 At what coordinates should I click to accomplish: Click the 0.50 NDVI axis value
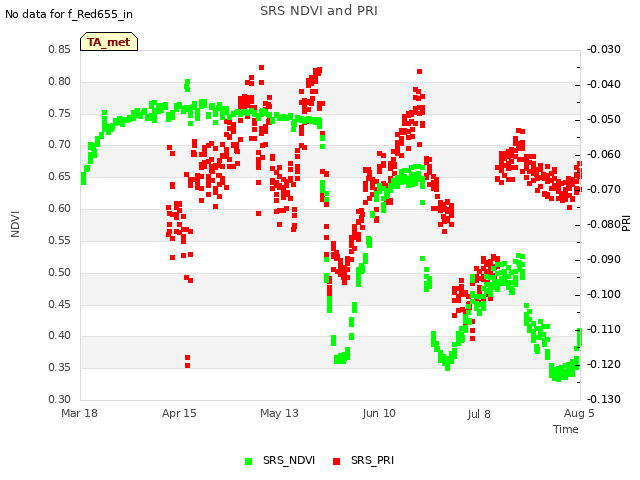point(60,272)
